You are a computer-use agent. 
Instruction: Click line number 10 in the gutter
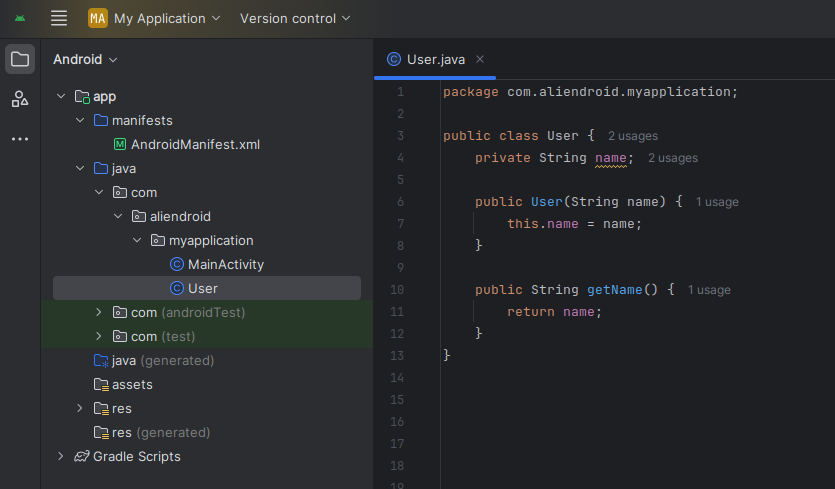click(x=397, y=290)
